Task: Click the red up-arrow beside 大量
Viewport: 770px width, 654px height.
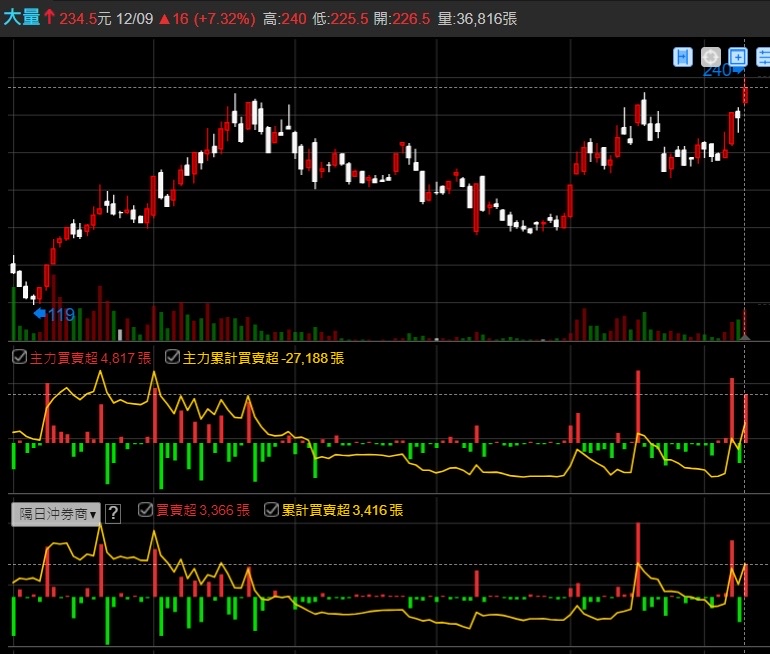Action: click(49, 18)
